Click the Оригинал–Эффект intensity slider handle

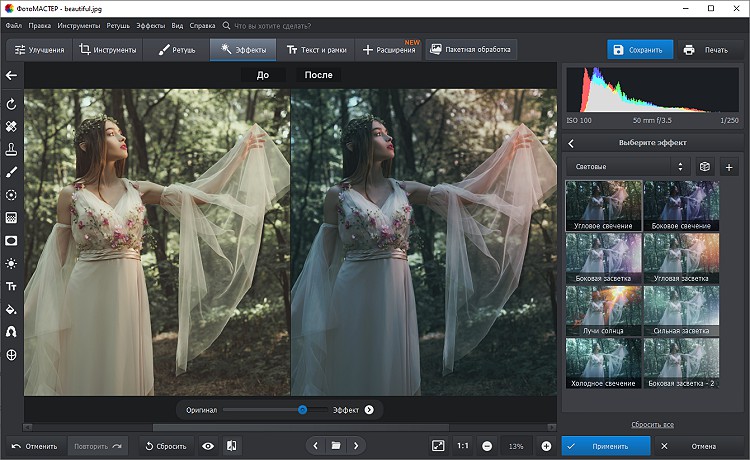pyautogui.click(x=302, y=409)
